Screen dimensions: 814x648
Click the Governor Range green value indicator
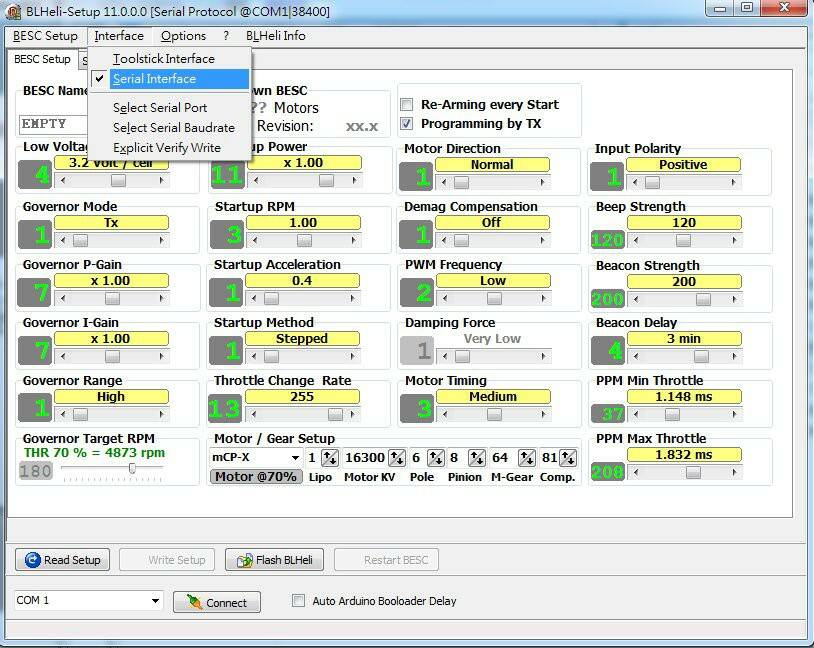(35, 408)
